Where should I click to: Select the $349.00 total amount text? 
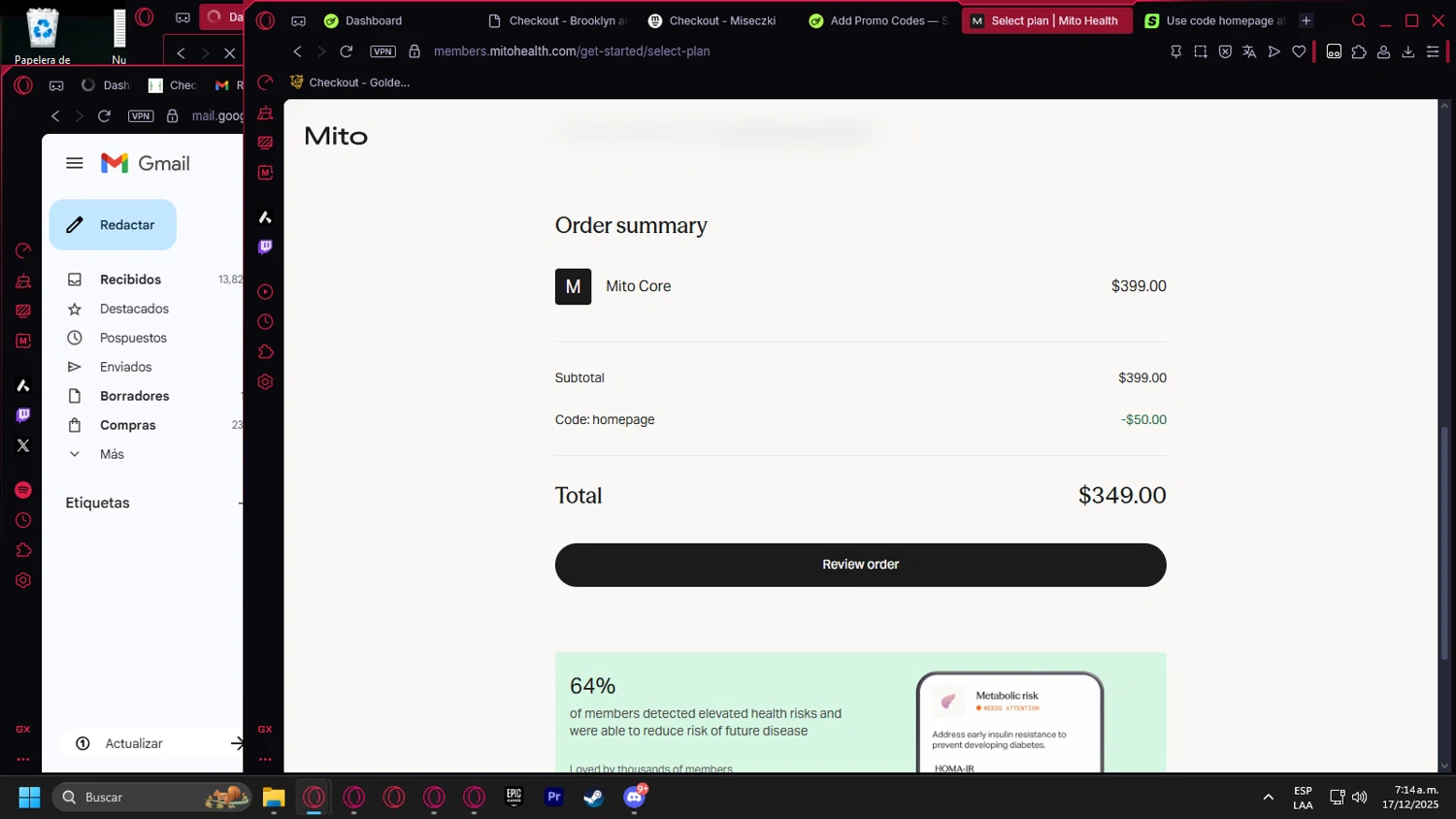click(1122, 495)
